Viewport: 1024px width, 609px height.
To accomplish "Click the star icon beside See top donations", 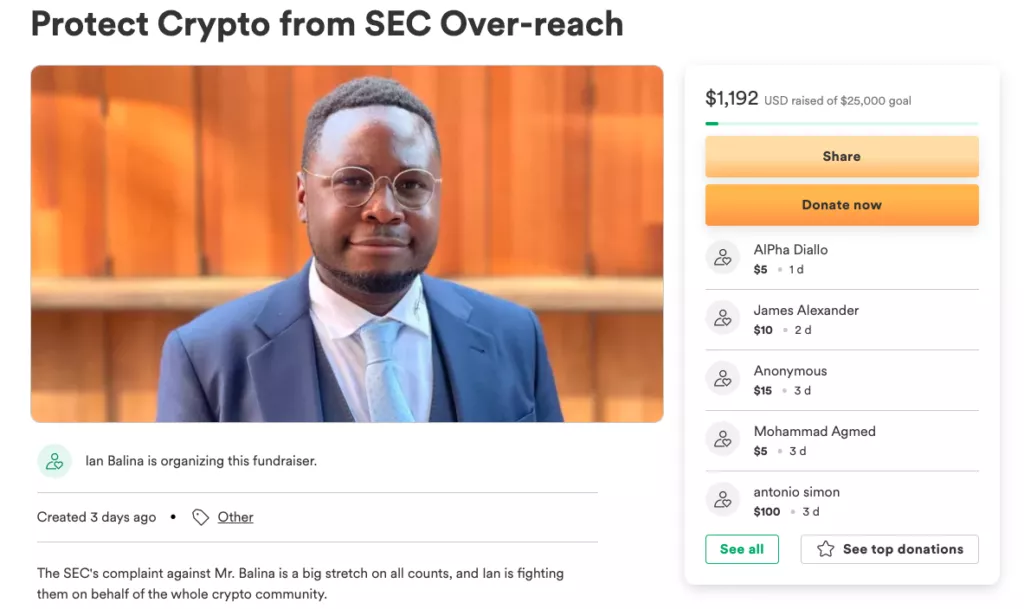I will coord(826,549).
